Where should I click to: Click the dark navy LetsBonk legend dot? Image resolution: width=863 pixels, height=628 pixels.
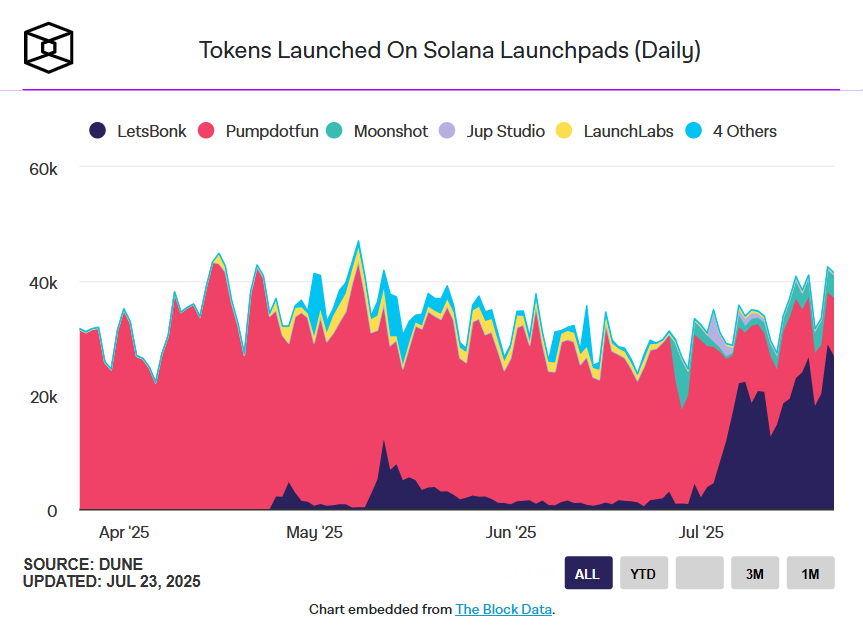[99, 131]
